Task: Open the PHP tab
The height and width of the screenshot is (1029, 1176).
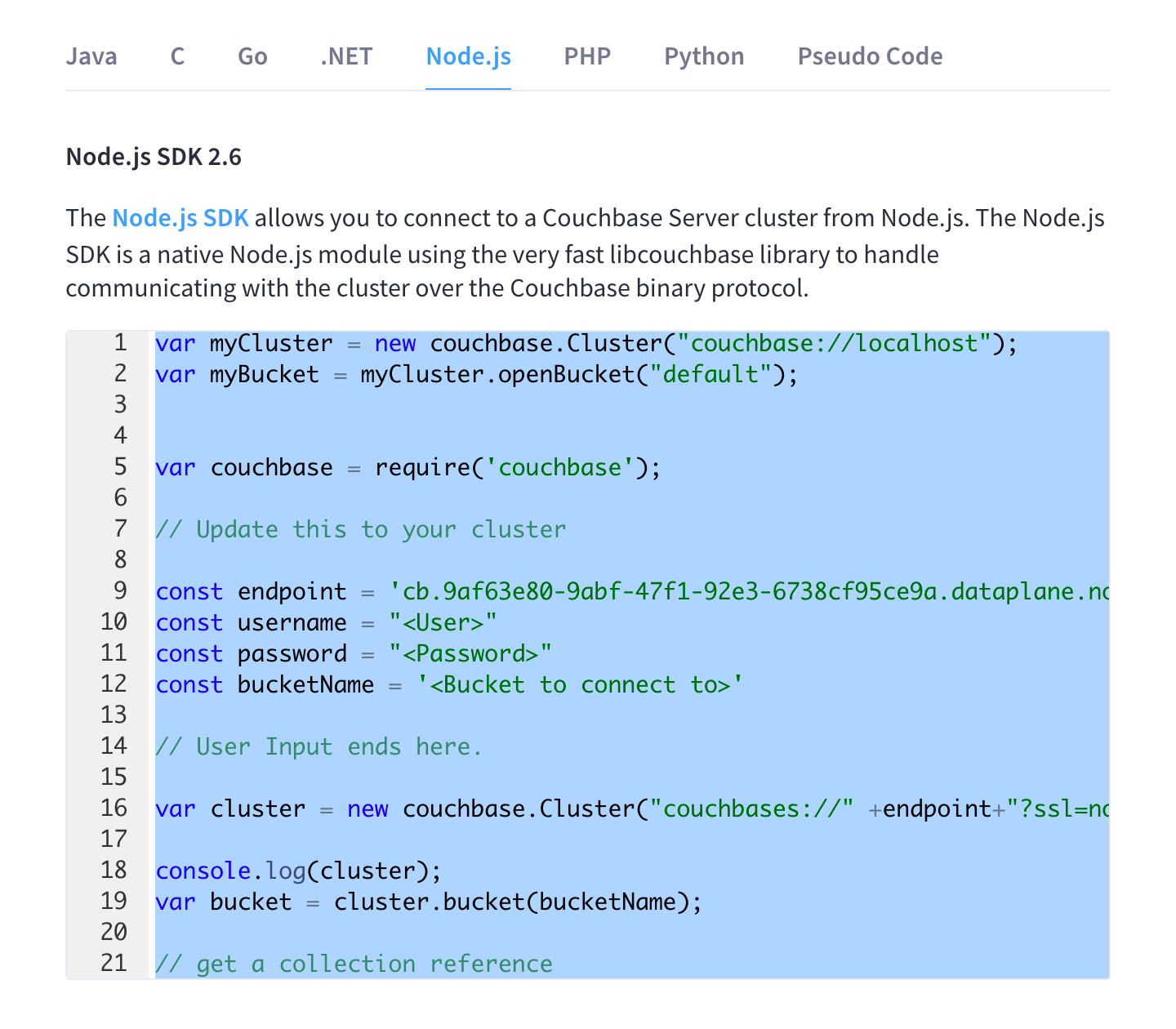Action: click(587, 56)
